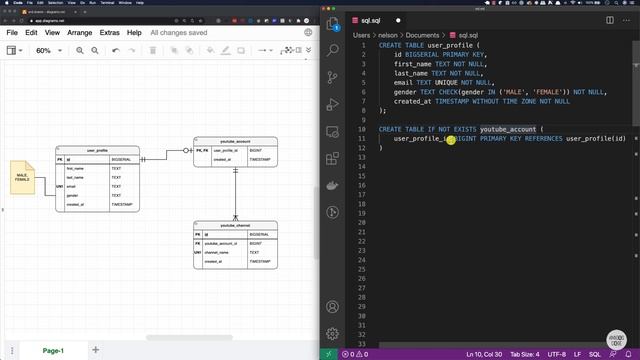Viewport: 640px width, 360px height.
Task: Zoom in on the diagram canvas
Action: click(x=80, y=51)
